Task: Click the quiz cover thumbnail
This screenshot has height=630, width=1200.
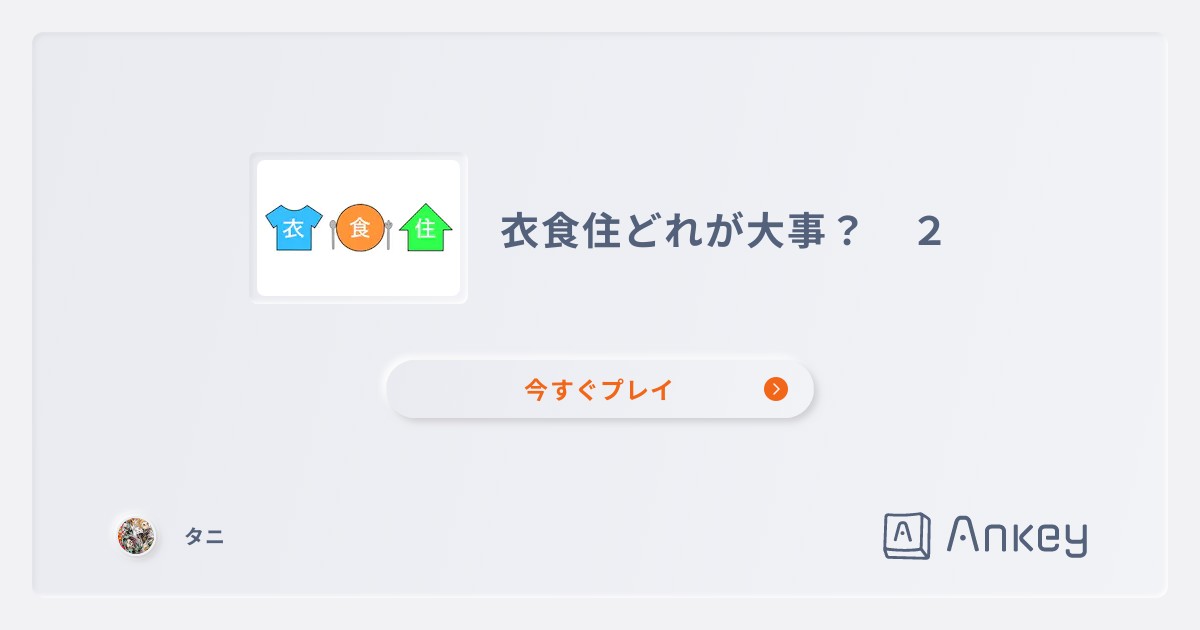Action: point(358,228)
